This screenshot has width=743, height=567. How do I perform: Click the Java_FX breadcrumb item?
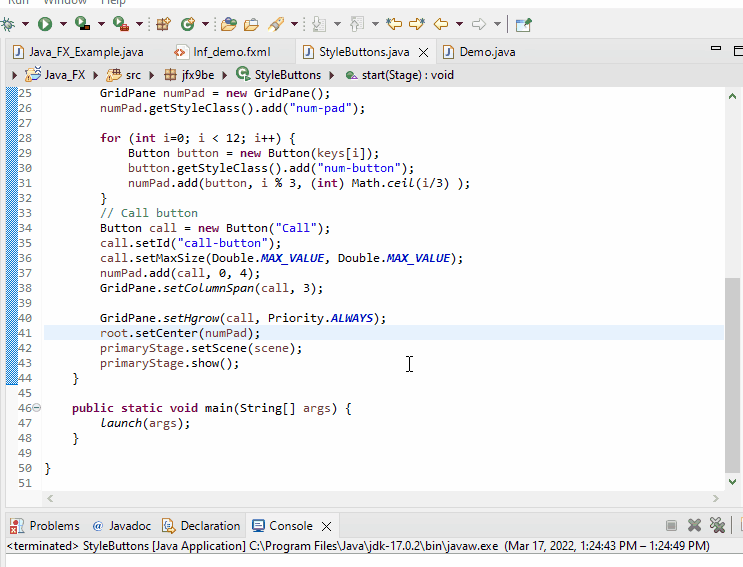[x=65, y=75]
